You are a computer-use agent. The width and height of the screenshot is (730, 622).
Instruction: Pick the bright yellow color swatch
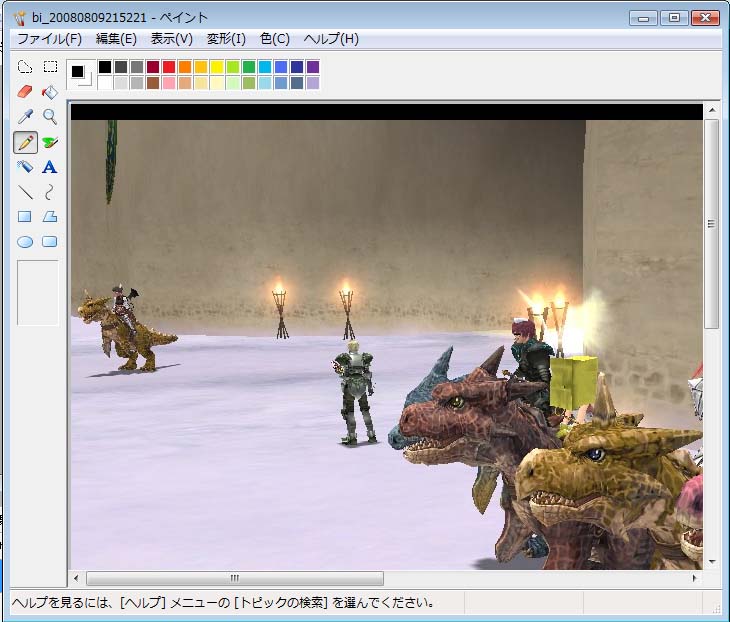(x=216, y=67)
